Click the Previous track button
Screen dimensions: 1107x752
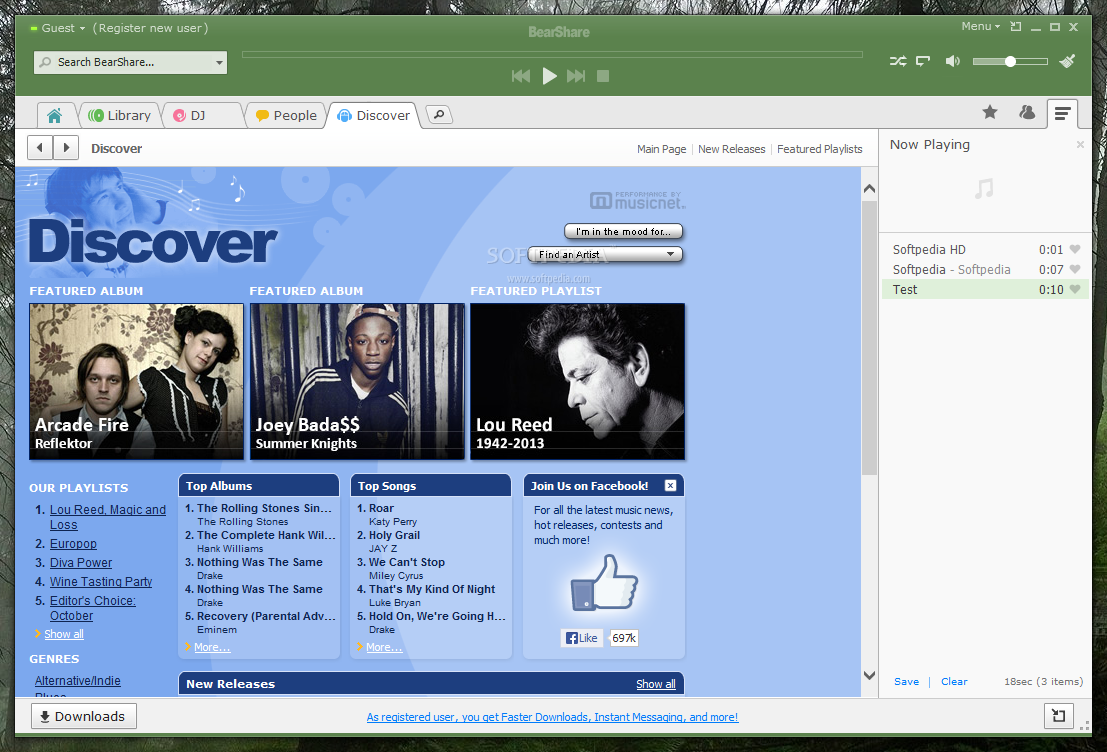521,76
